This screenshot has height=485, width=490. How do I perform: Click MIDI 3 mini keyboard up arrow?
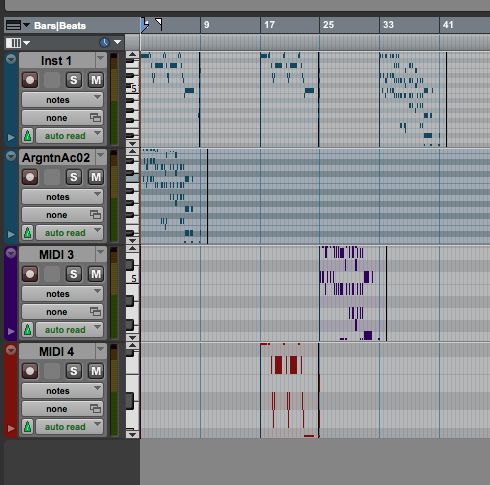pos(132,248)
